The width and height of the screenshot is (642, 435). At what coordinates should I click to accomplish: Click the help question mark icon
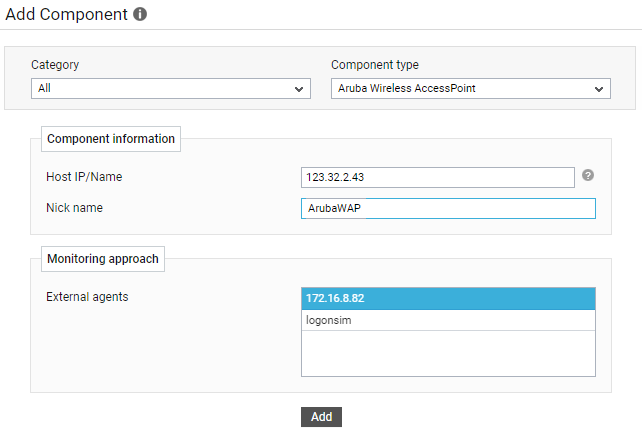[x=588, y=175]
